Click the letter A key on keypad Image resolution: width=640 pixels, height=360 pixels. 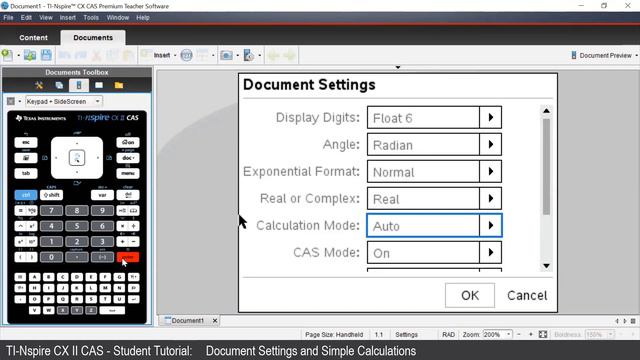(34, 277)
